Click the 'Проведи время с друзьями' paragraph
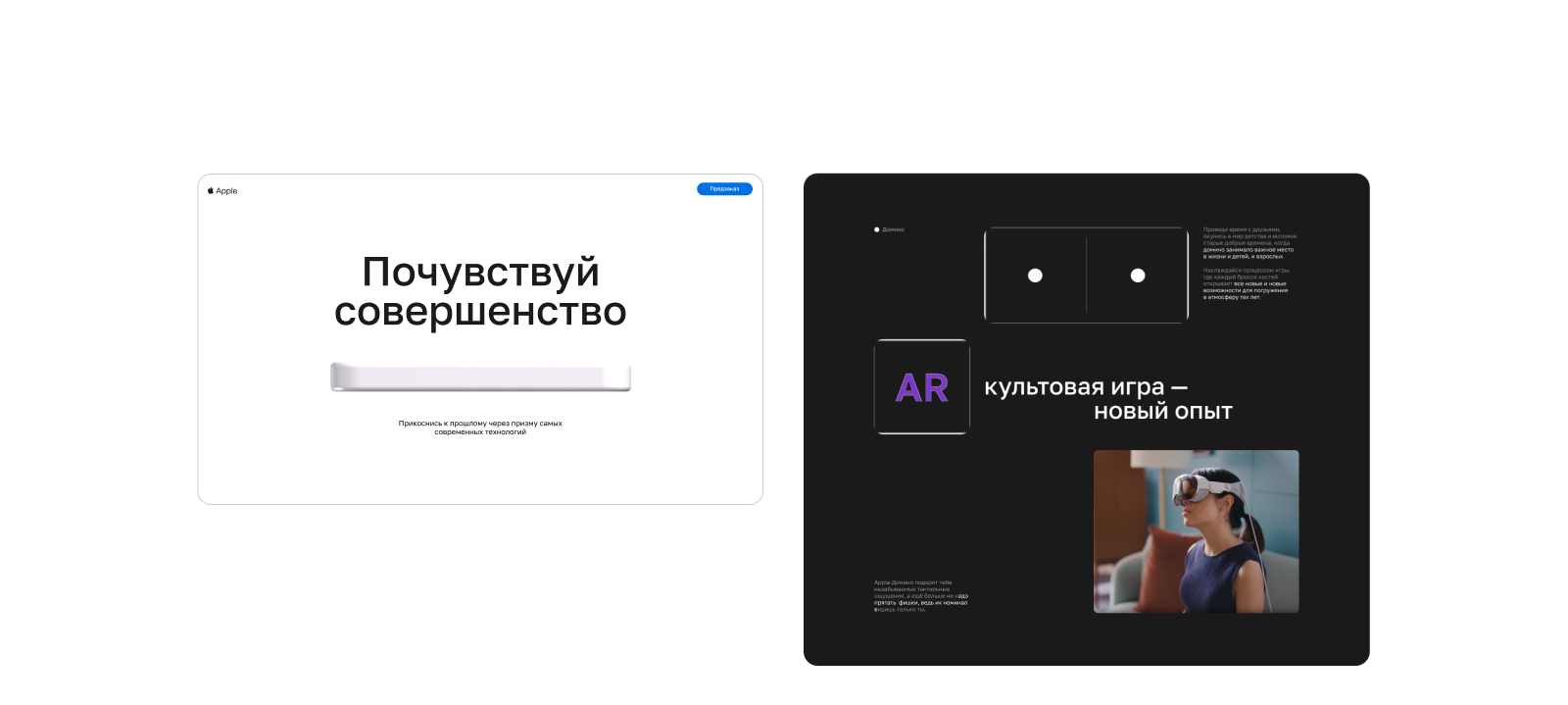Viewport: 1568px width, 705px height. (x=1249, y=243)
